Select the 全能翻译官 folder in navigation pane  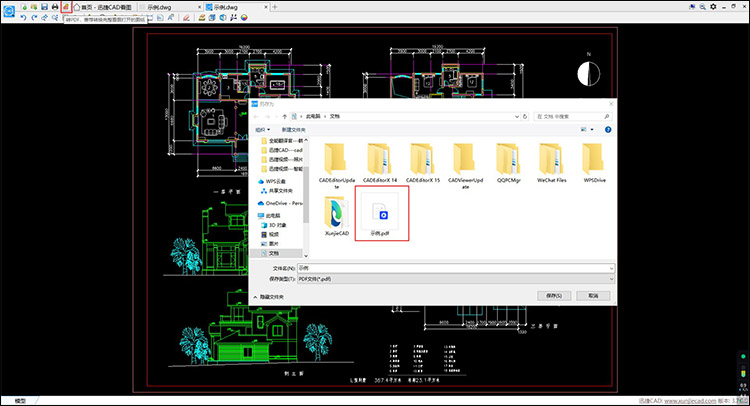click(x=282, y=141)
